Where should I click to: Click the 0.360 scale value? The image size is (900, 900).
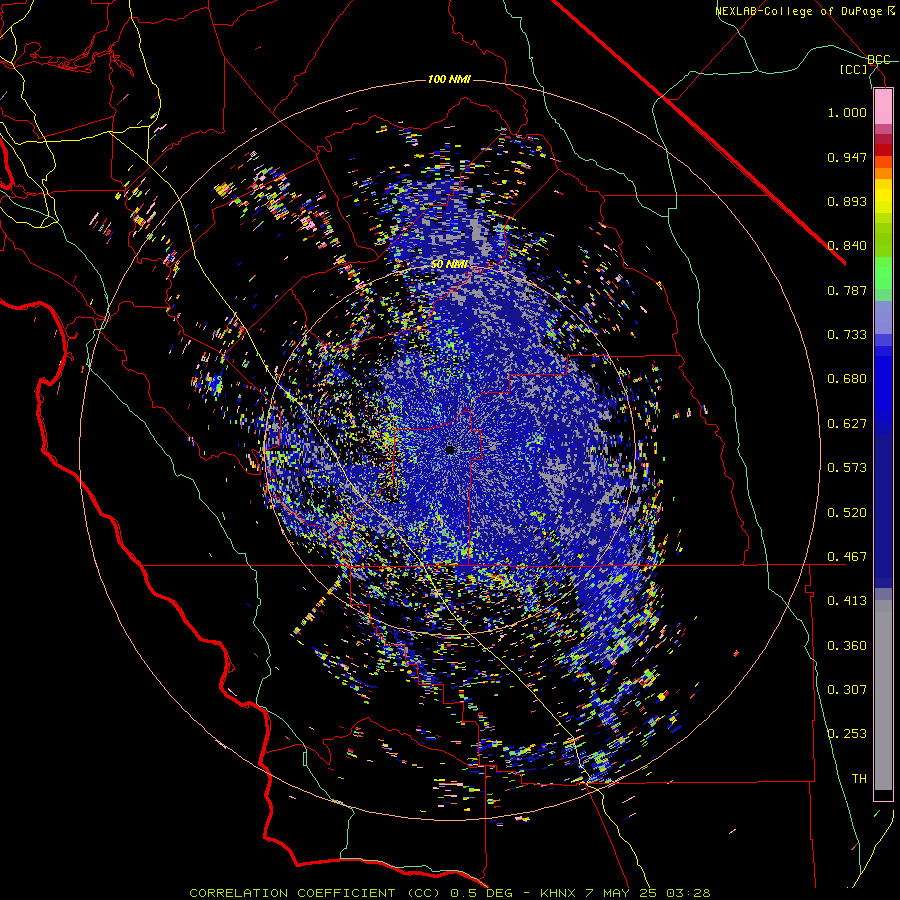point(847,646)
